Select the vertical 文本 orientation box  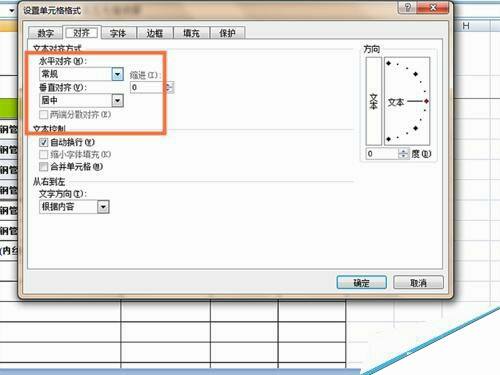(x=373, y=101)
